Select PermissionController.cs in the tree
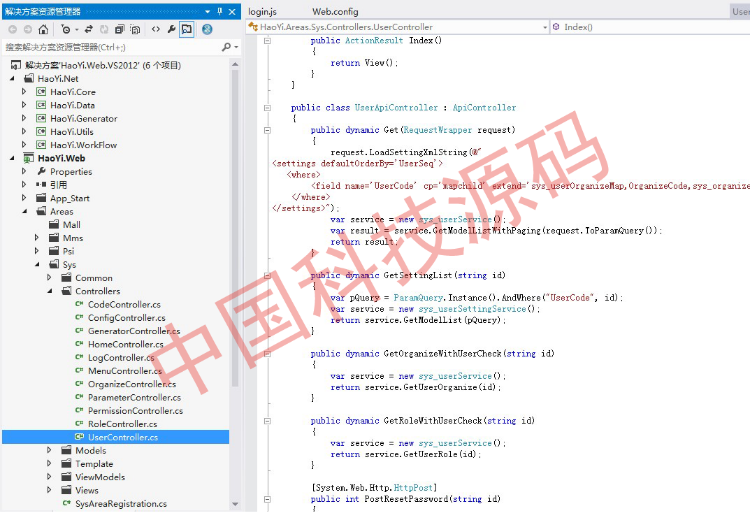750x512 pixels. 135,411
